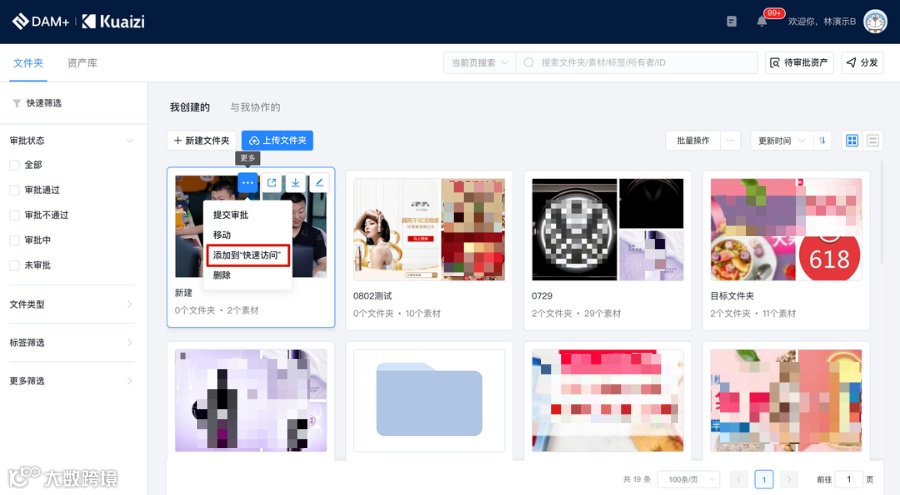Click the 共 19 条 total count
This screenshot has height=495, width=900.
coord(637,479)
